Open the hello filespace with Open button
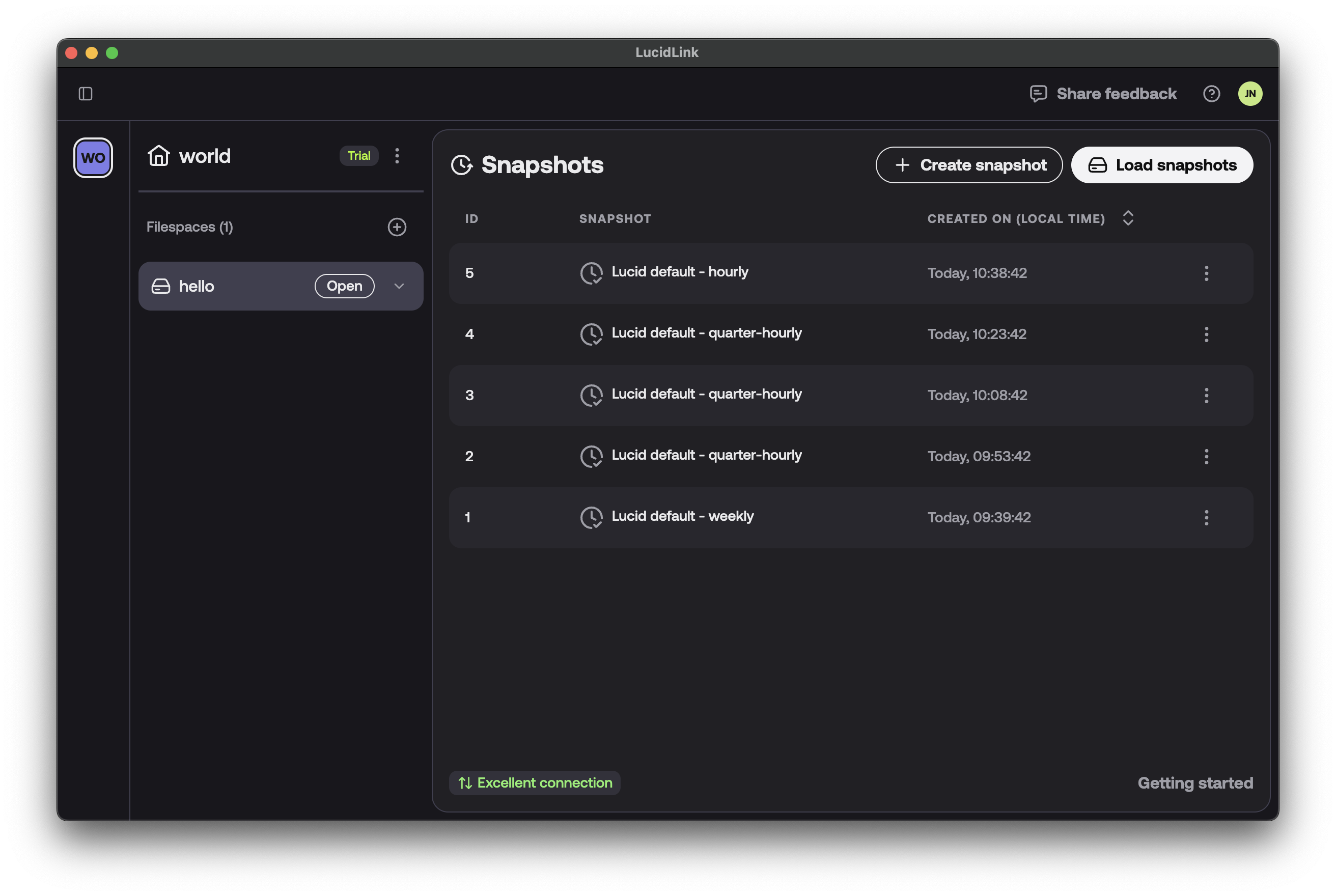Viewport: 1336px width, 896px height. (344, 286)
